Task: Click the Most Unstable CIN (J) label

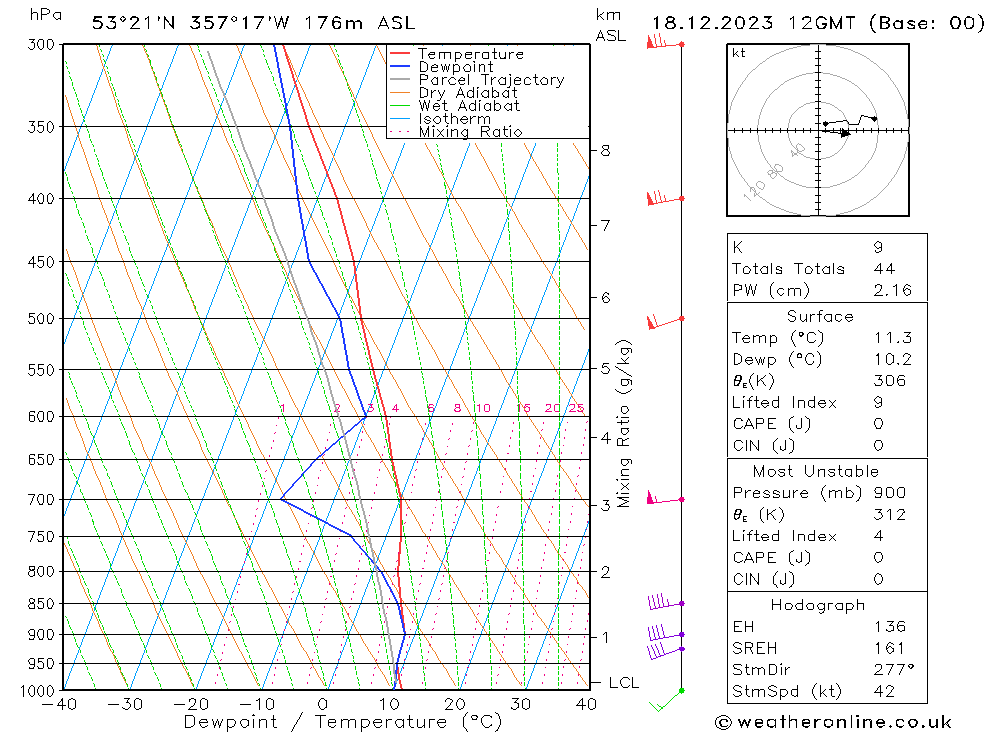Action: [x=763, y=580]
